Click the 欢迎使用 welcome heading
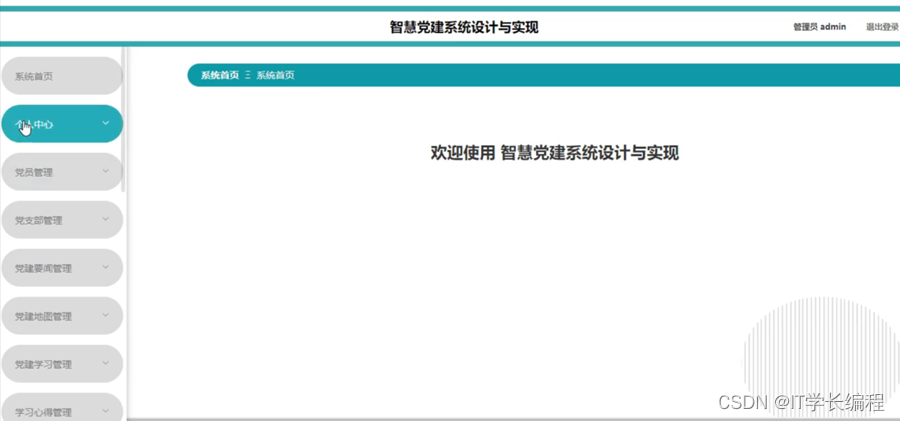Viewport: 900px width, 421px height. tap(554, 153)
